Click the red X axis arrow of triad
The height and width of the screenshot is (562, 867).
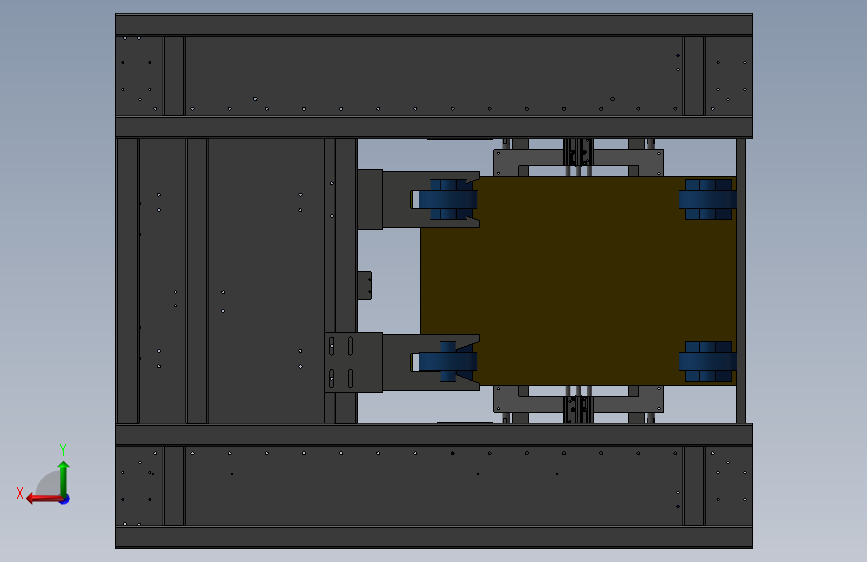(x=43, y=499)
